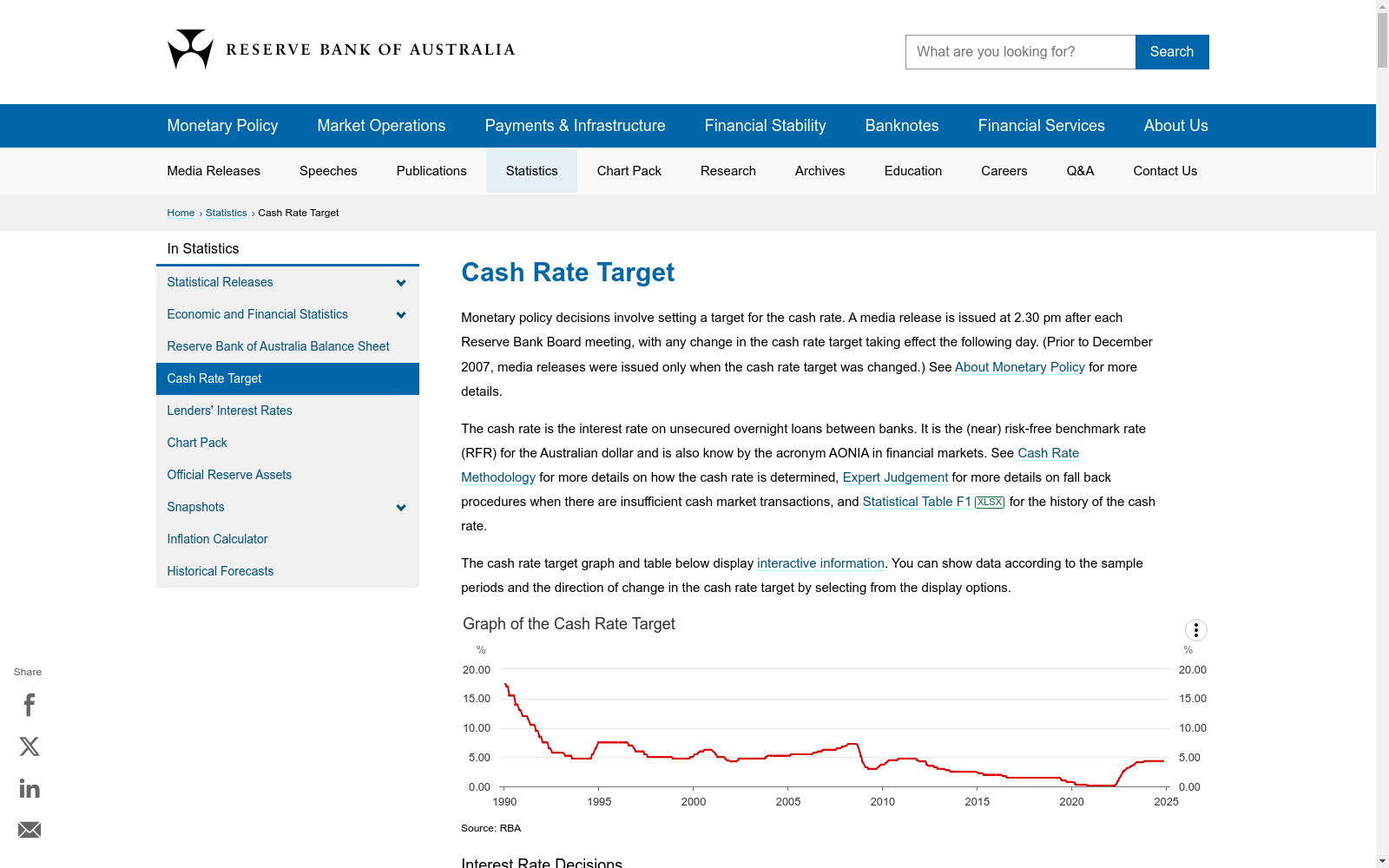
Task: Follow the interactive information link
Action: coord(820,563)
